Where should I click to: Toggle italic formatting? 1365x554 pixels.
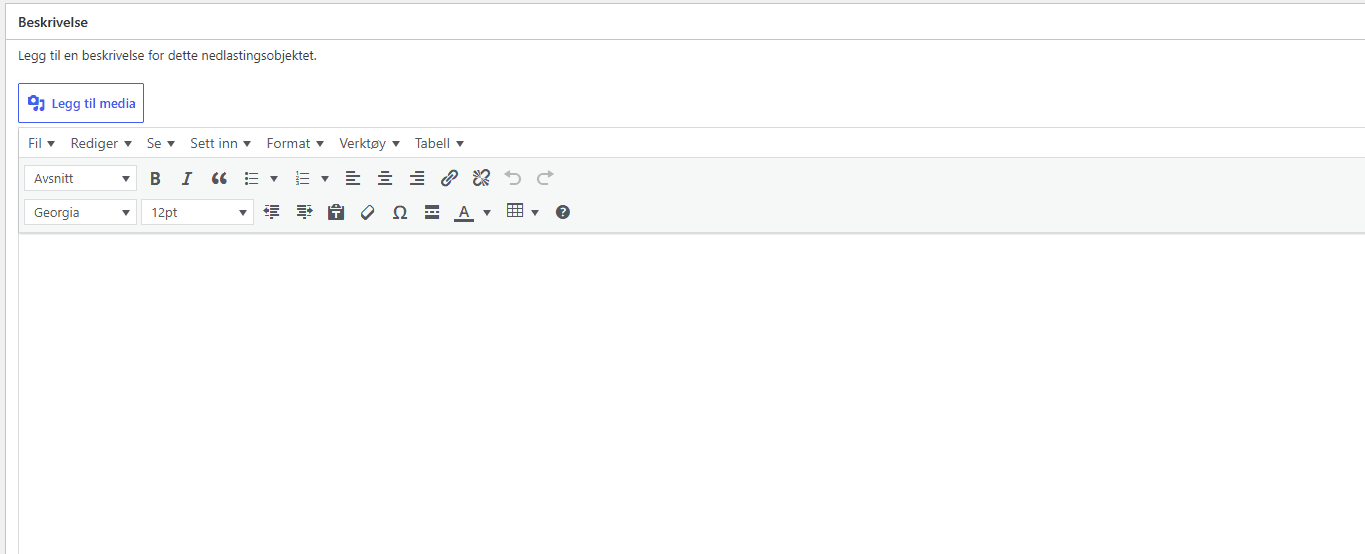187,178
